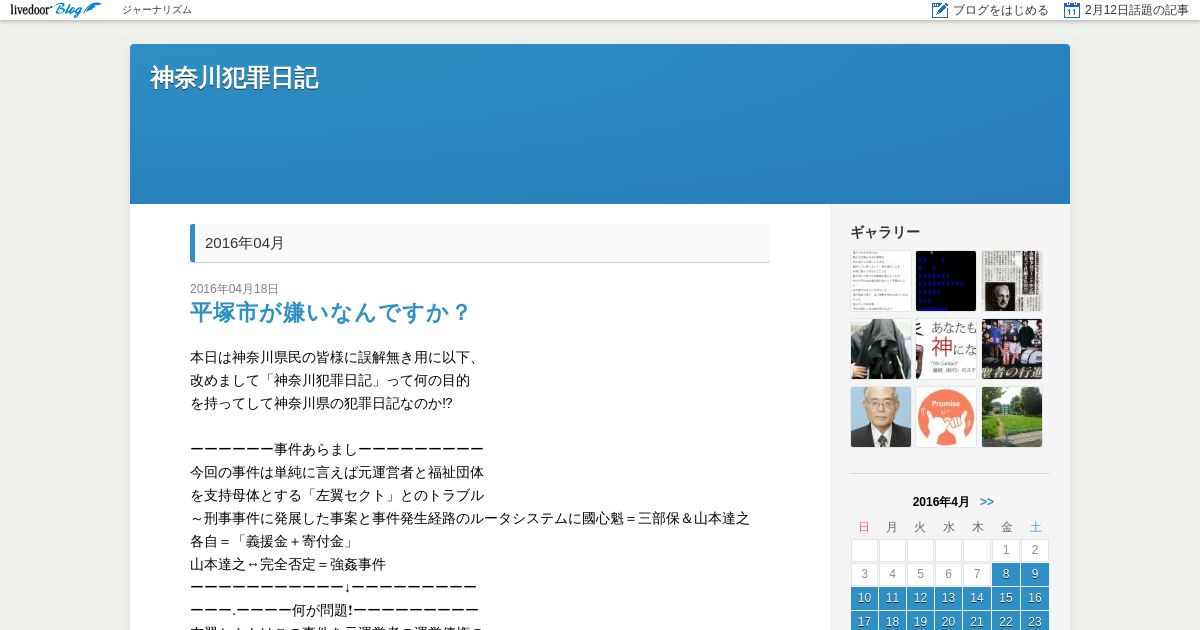
Task: Open gallery thumbnail with Promise pinky logo
Action: click(946, 417)
